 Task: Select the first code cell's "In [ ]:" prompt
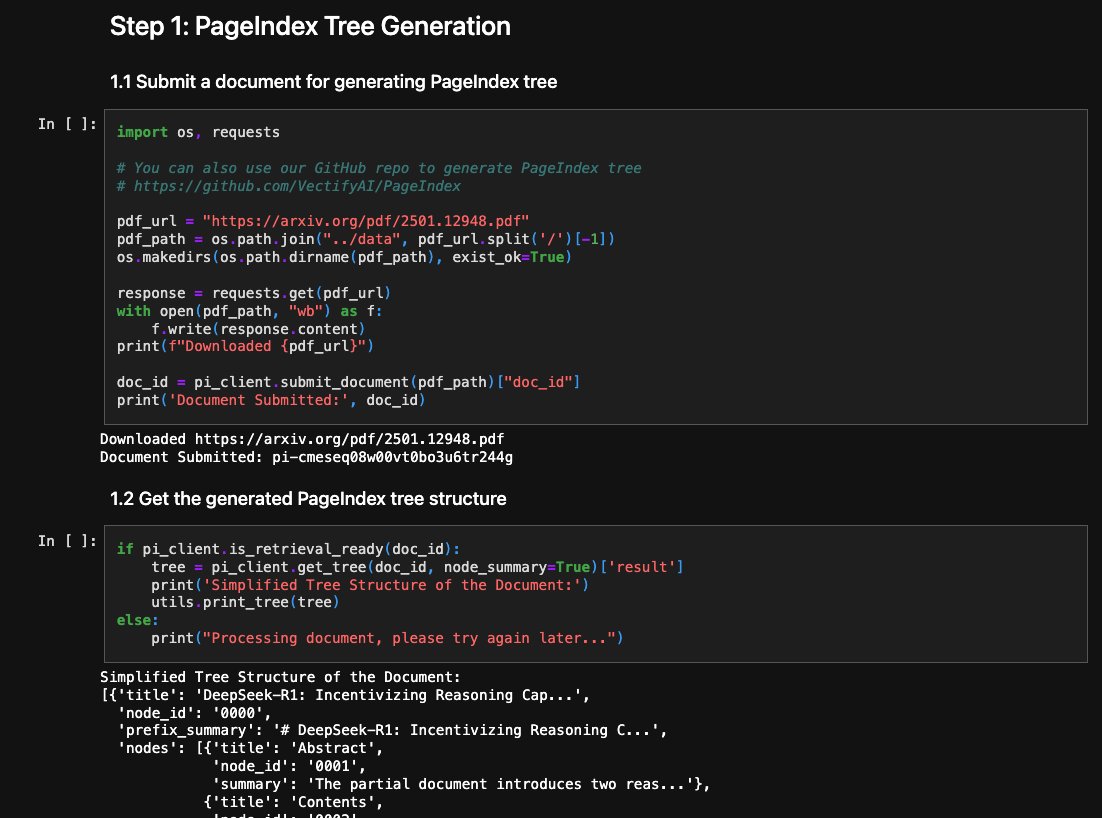pyautogui.click(x=67, y=124)
